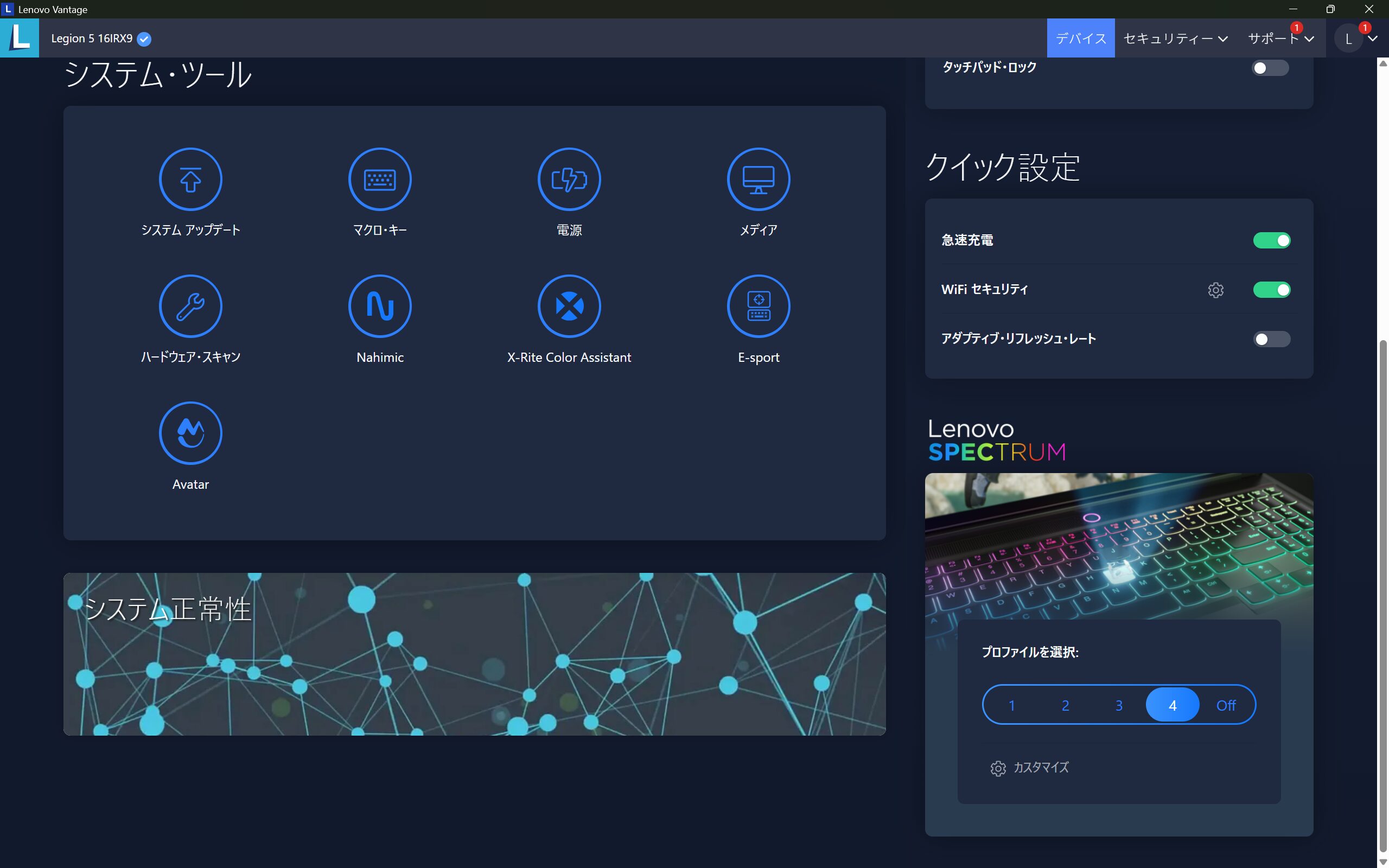Expand the account dropdown chevron

(1372, 39)
